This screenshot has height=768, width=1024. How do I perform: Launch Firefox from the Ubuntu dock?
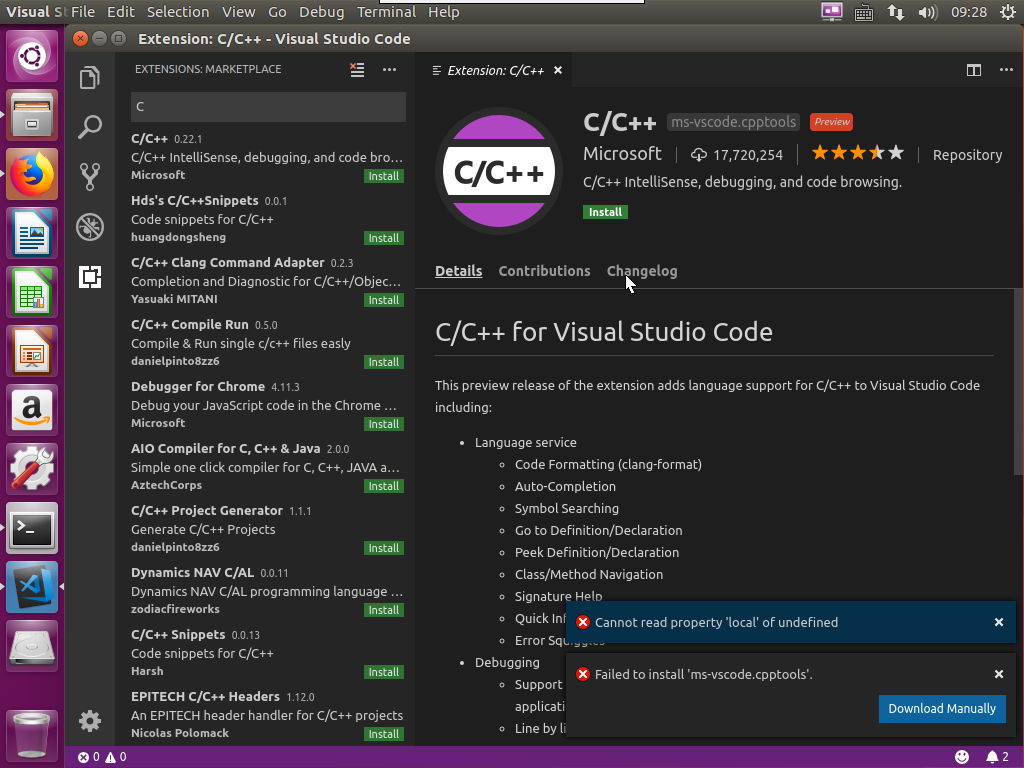31,174
